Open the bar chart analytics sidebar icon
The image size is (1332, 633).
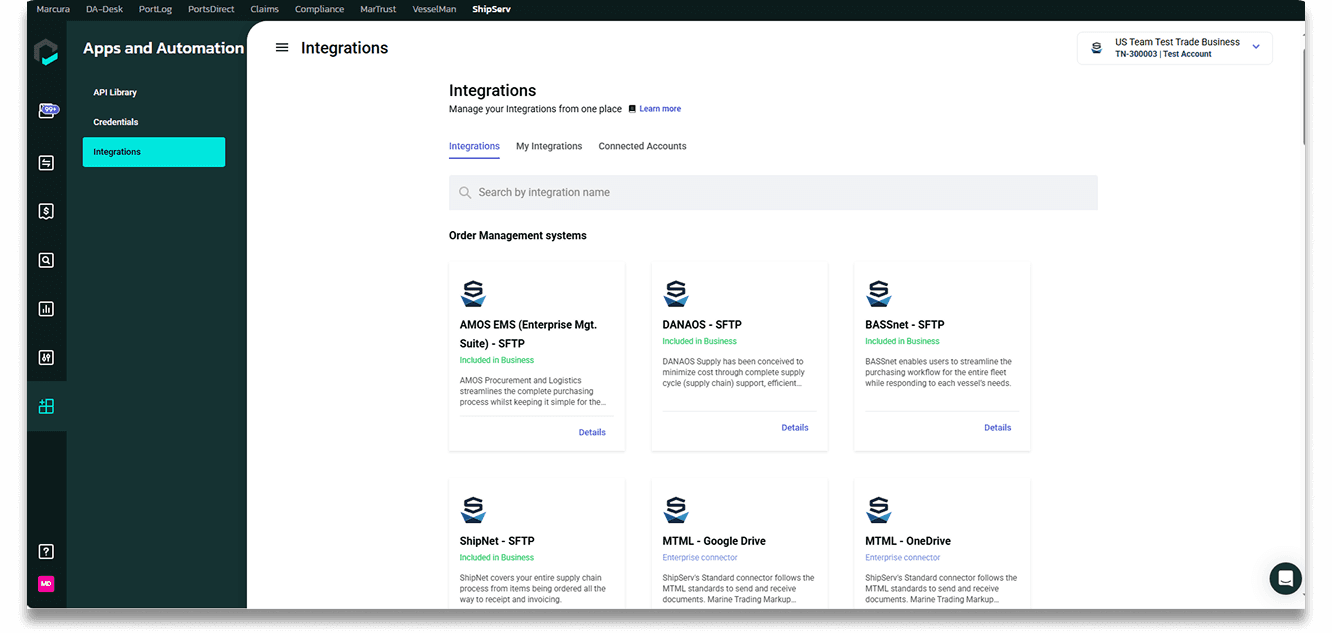(x=46, y=309)
